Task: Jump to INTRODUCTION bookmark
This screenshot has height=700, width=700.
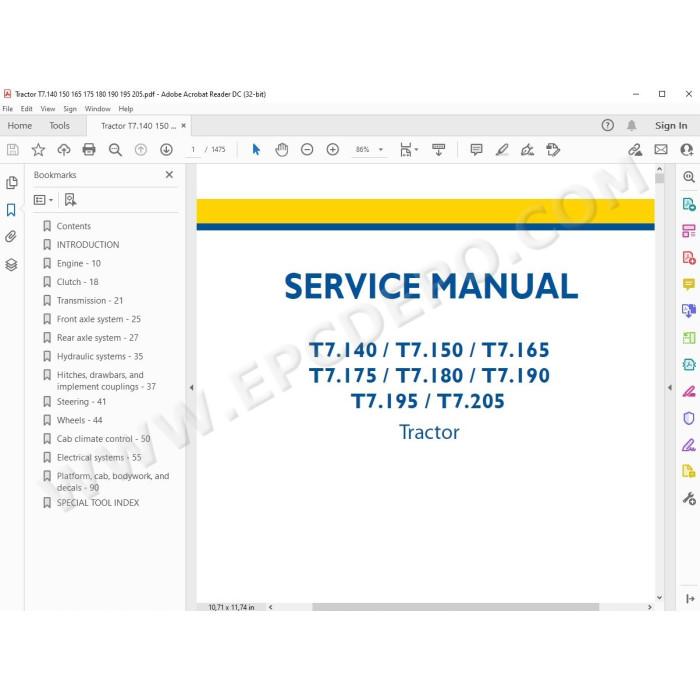Action: [x=88, y=245]
